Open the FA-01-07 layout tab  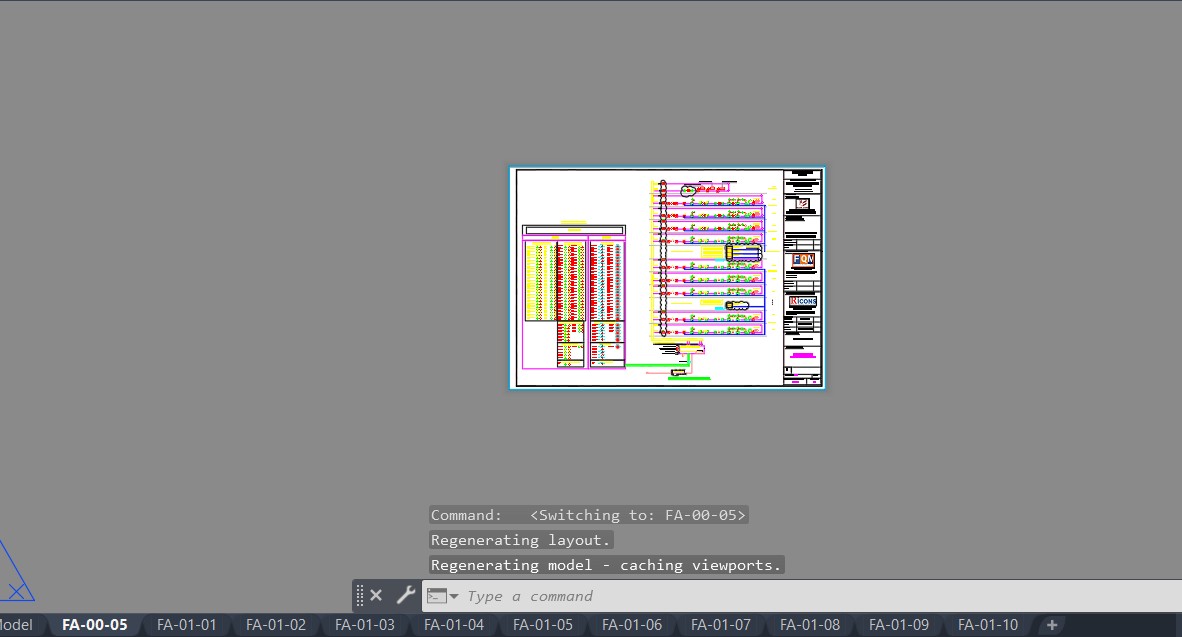click(721, 625)
